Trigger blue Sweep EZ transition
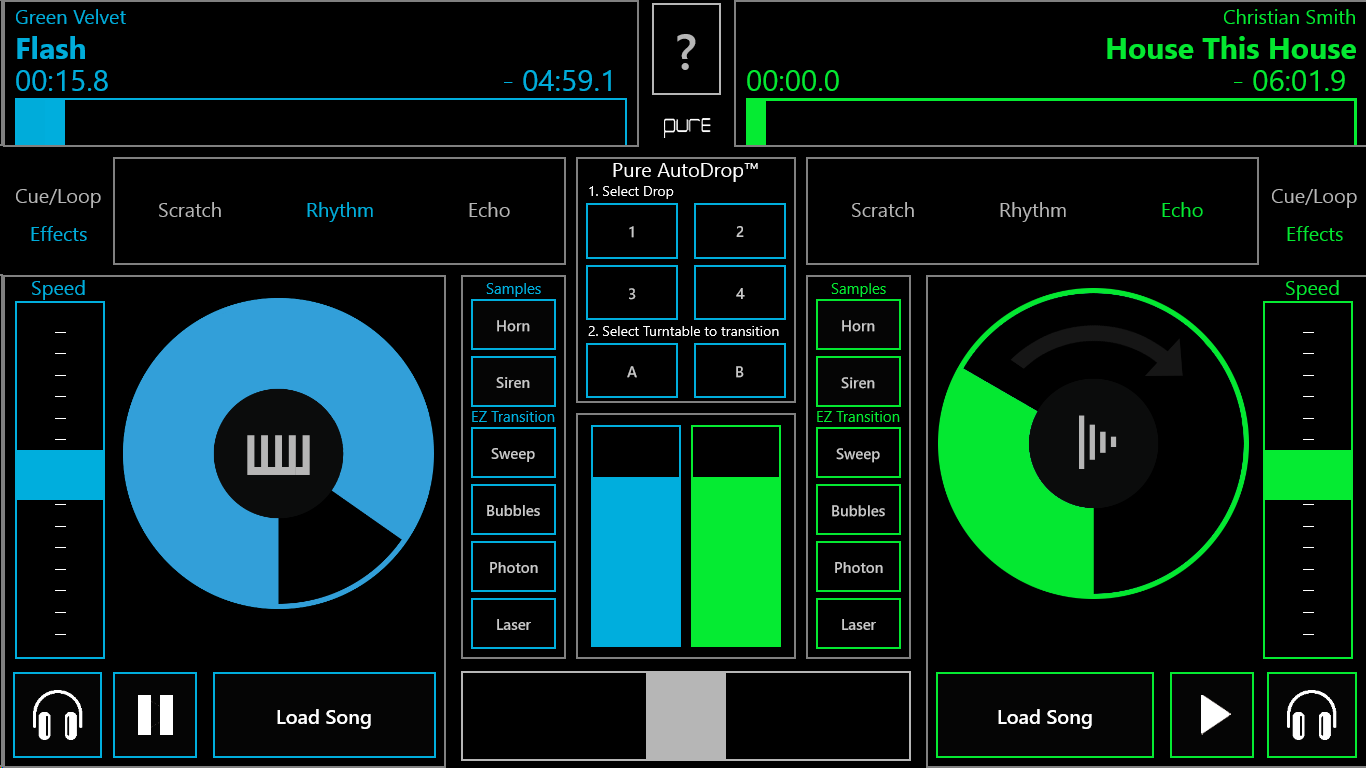Viewport: 1366px width, 768px height. (513, 453)
